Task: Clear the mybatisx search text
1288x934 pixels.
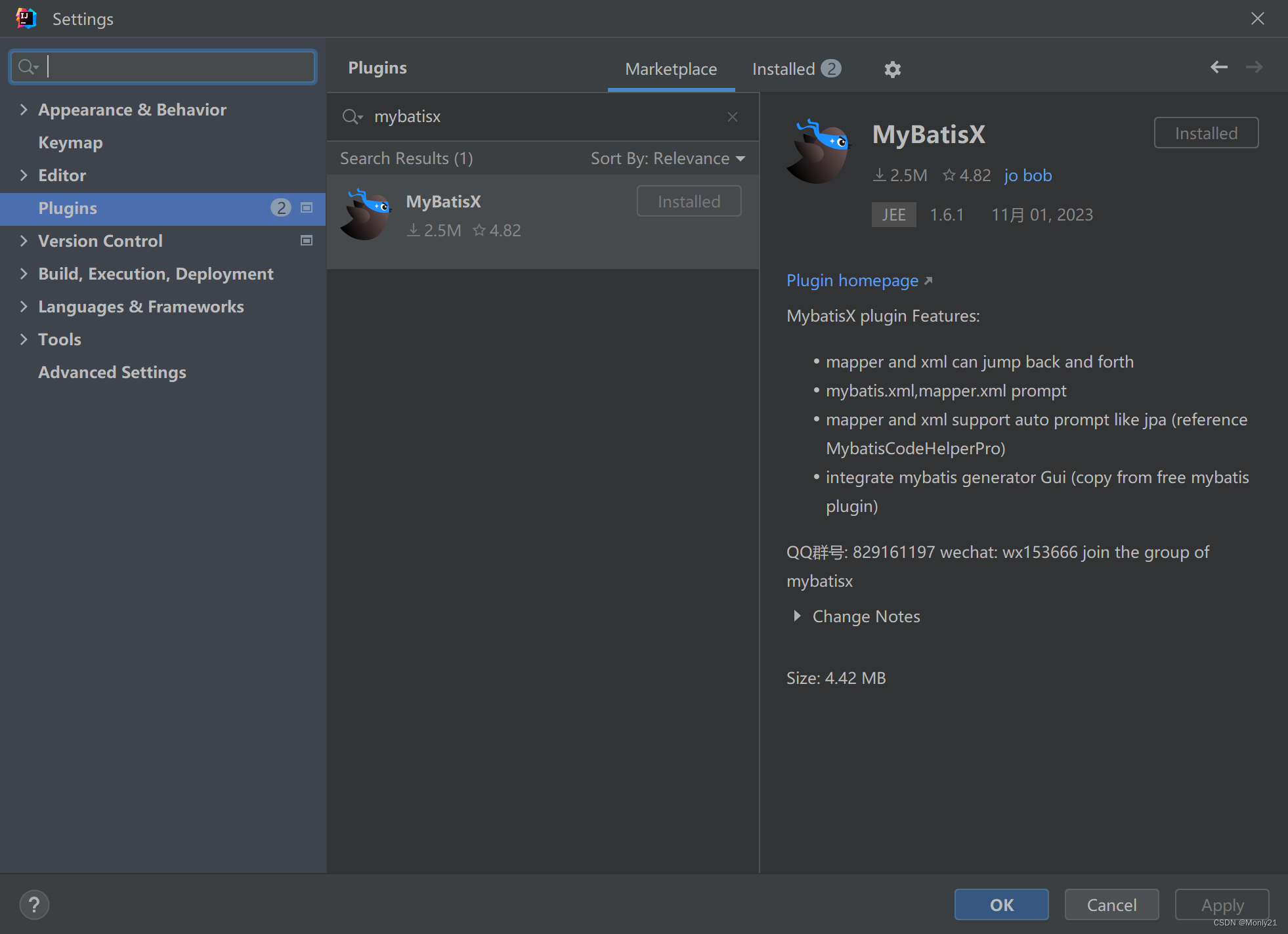Action: (x=733, y=117)
